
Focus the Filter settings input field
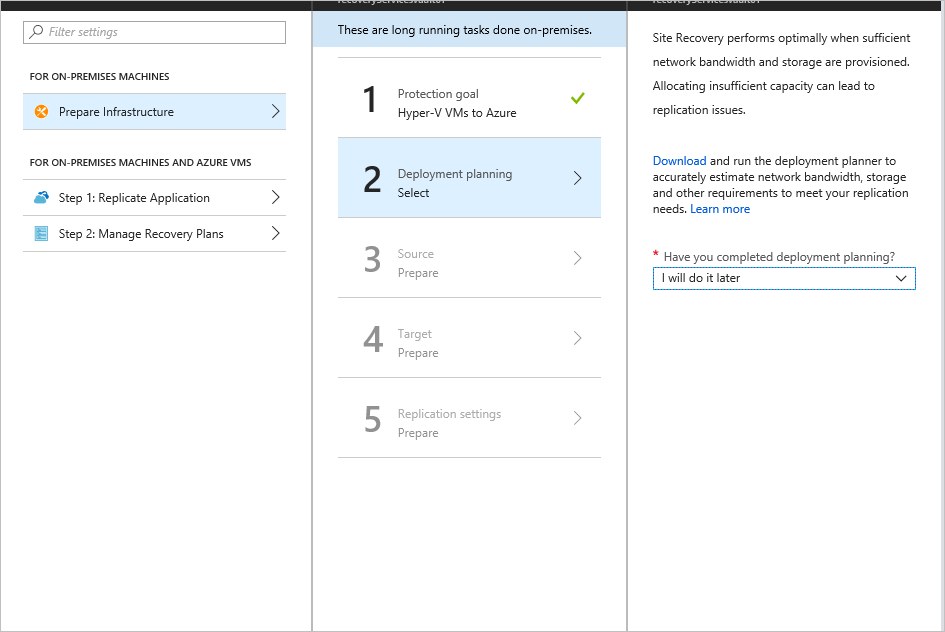[154, 32]
